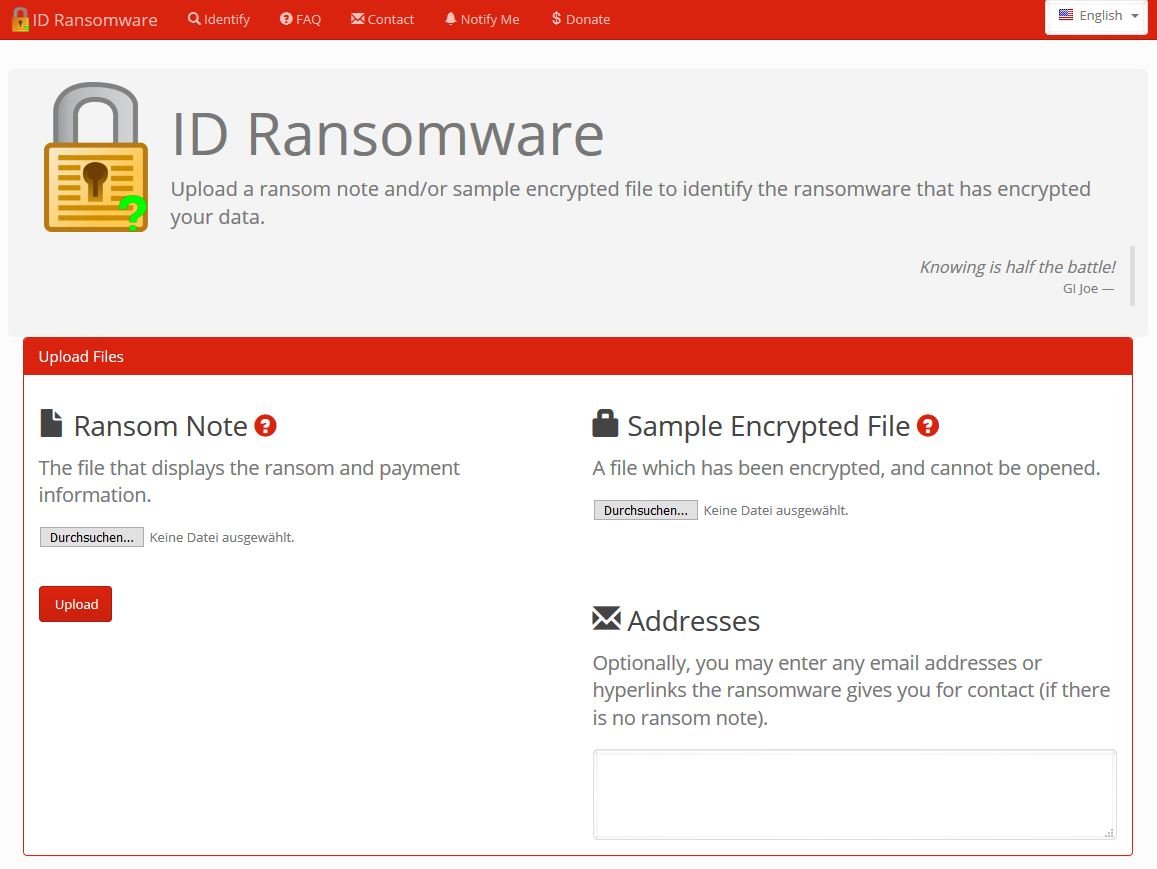Open the Notify Me page
1157x869 pixels.
pos(482,19)
